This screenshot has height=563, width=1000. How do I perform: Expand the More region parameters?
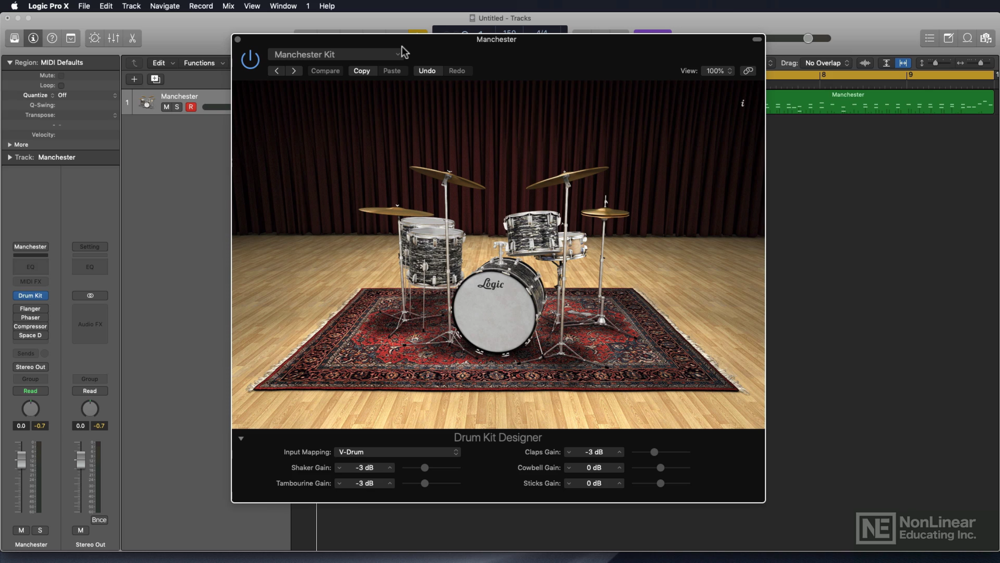10,145
